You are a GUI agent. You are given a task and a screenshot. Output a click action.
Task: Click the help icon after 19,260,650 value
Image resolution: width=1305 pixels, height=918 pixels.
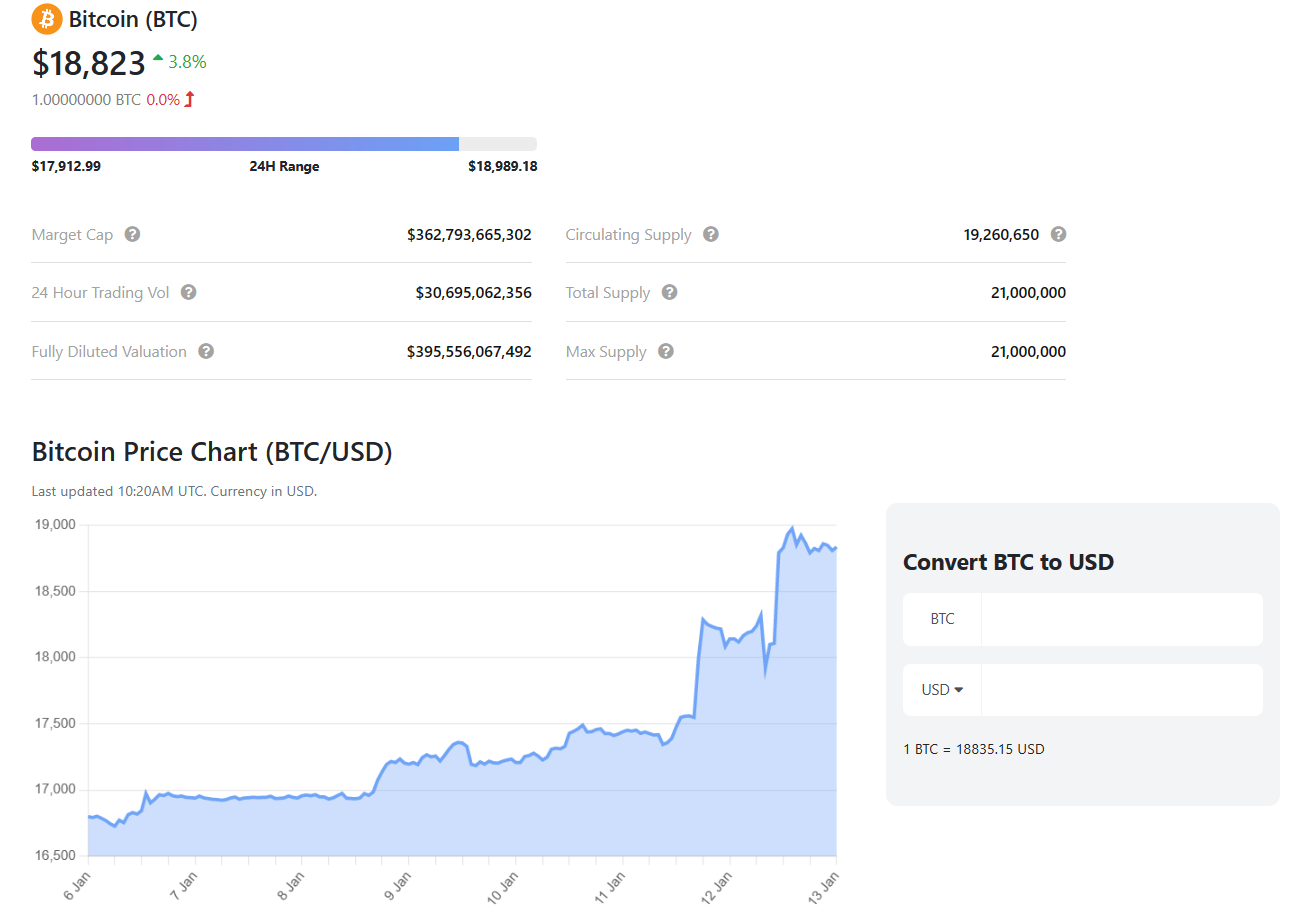[1058, 234]
